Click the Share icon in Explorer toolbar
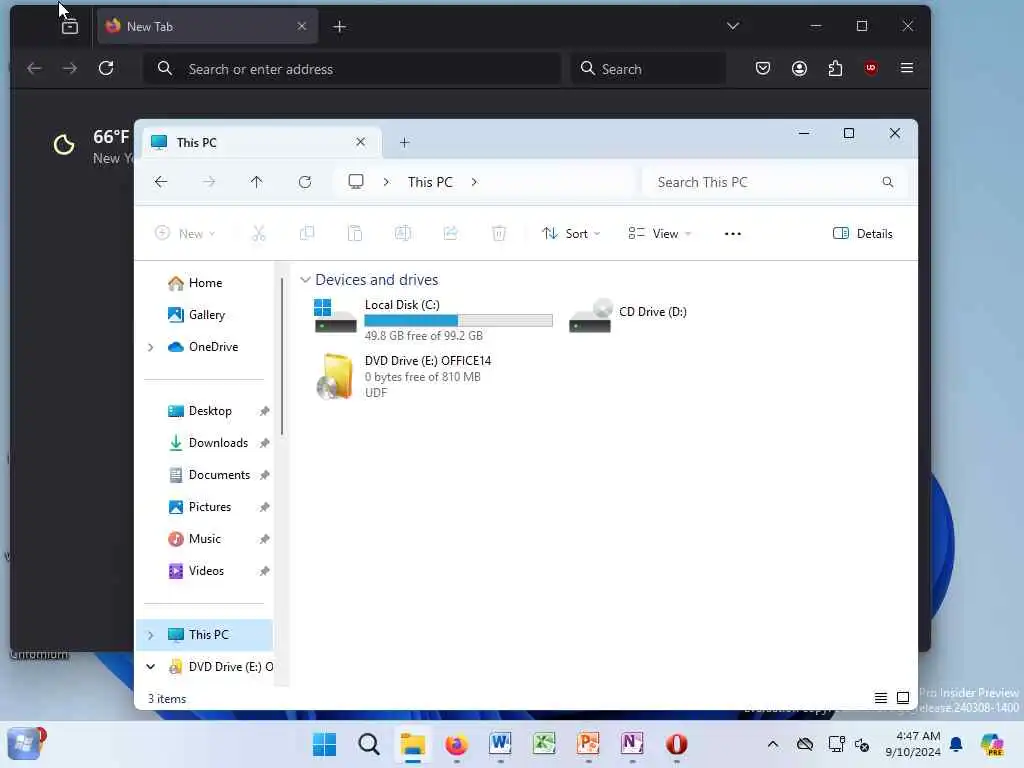The image size is (1024, 768). point(451,233)
